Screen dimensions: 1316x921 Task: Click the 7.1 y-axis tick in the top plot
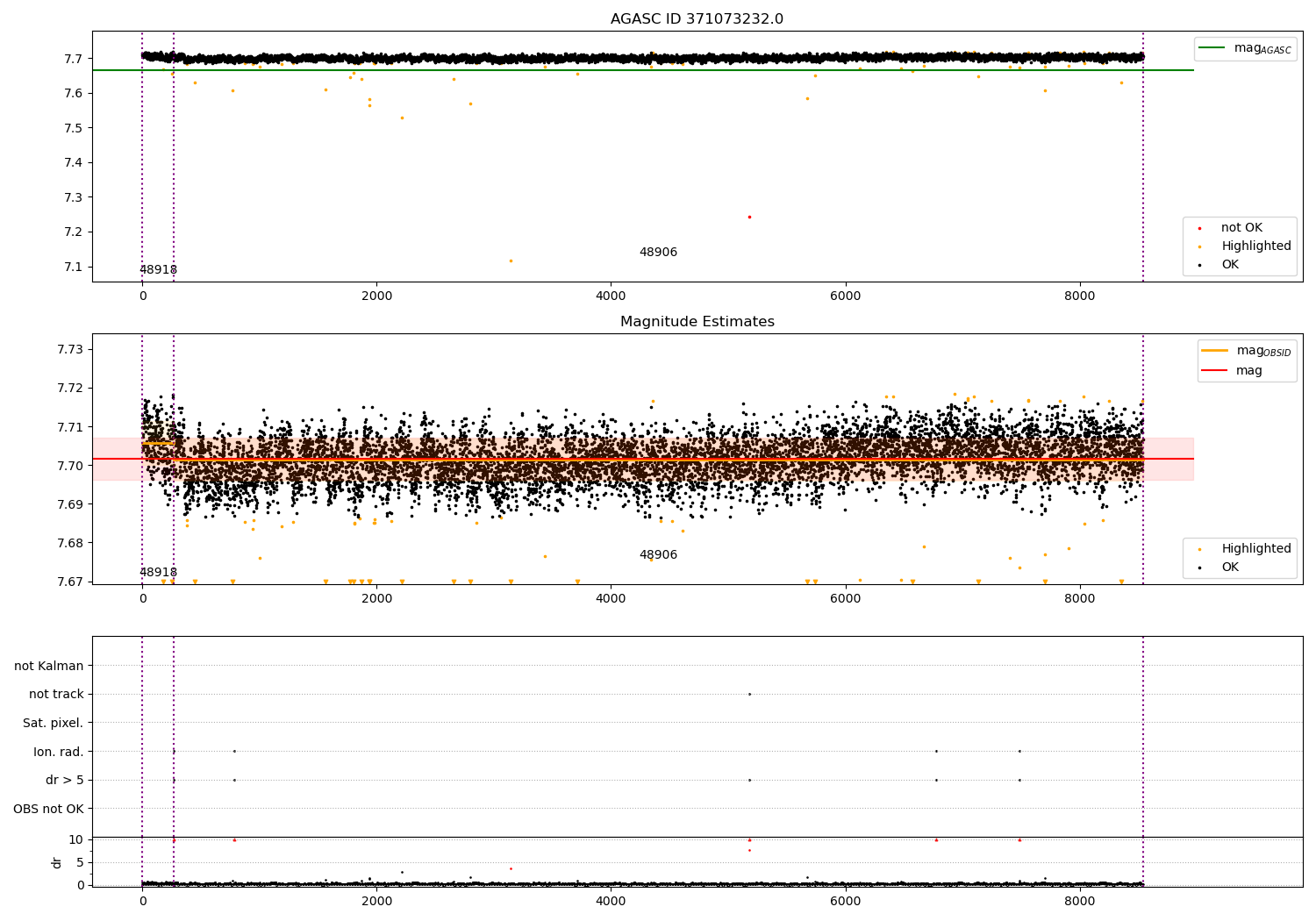coord(74,267)
